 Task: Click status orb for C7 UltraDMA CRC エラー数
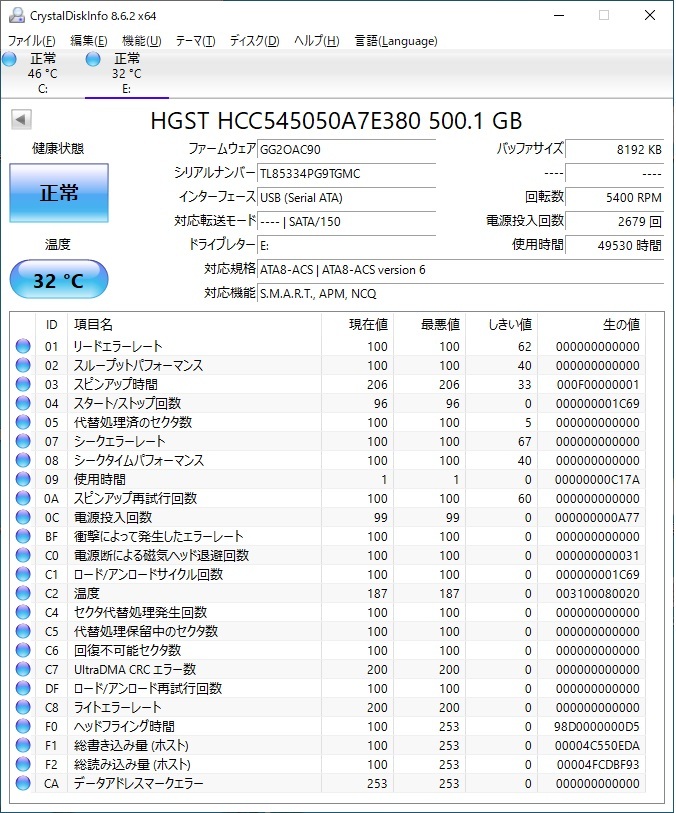point(23,669)
